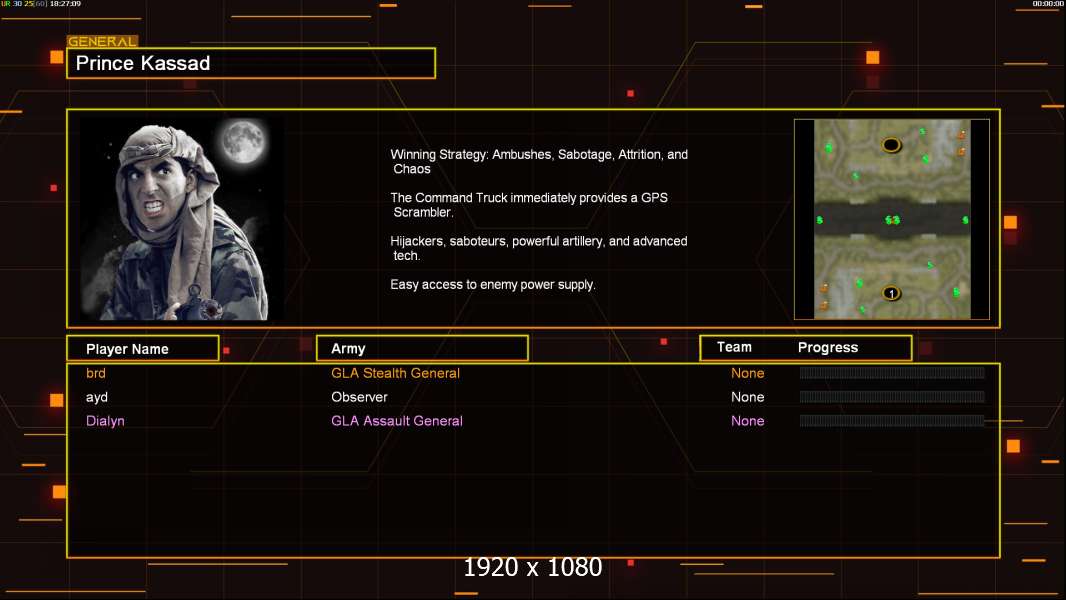
Task: Click the Hijackers, saboteurs description line
Action: point(538,248)
